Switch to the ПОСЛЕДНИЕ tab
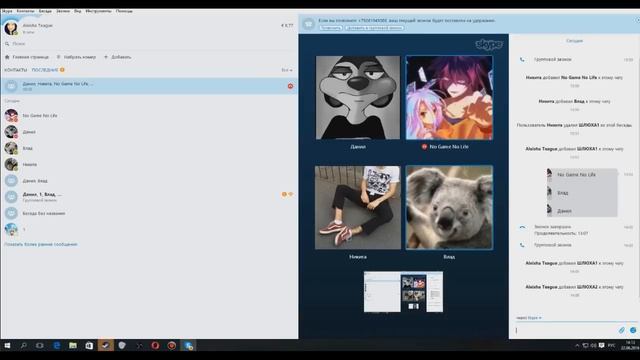The width and height of the screenshot is (640, 360). pos(45,70)
